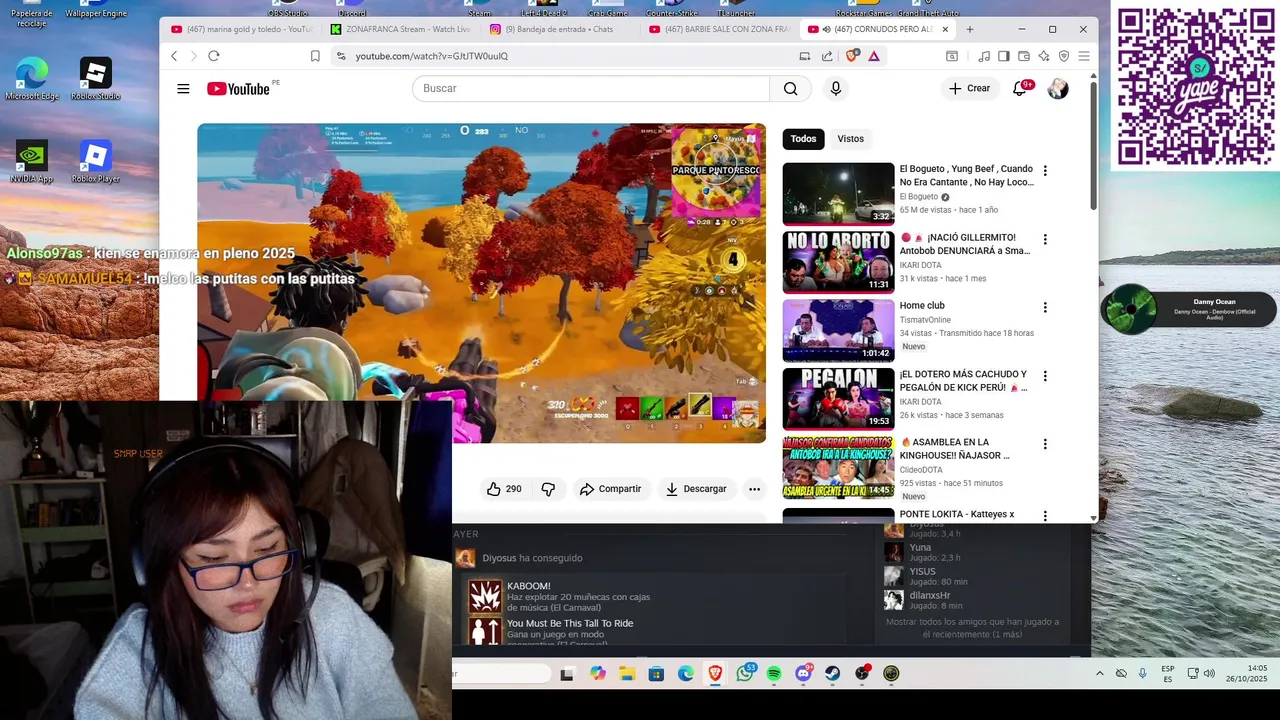Open File Explorer from the taskbar

click(x=627, y=674)
